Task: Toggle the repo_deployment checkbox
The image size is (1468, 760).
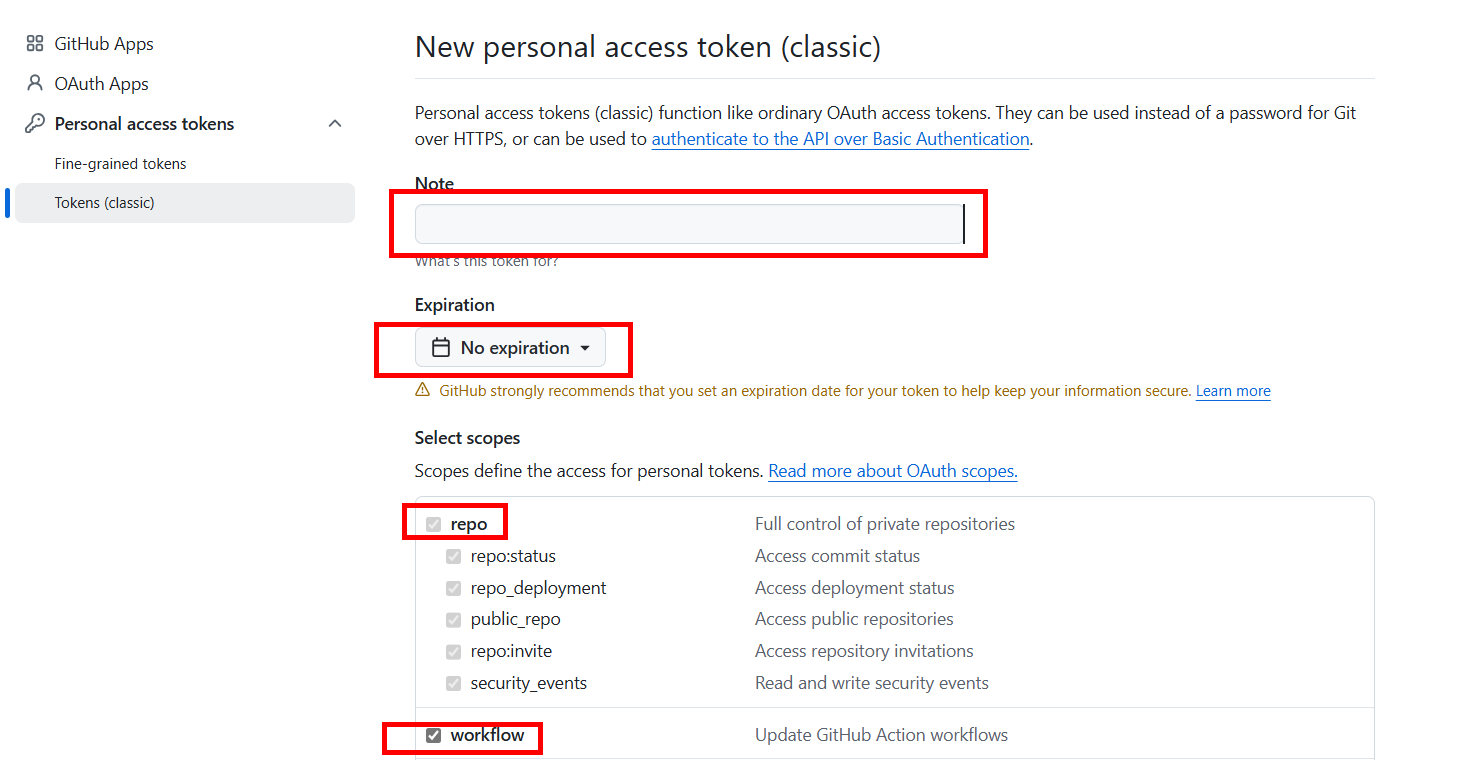Action: point(453,588)
